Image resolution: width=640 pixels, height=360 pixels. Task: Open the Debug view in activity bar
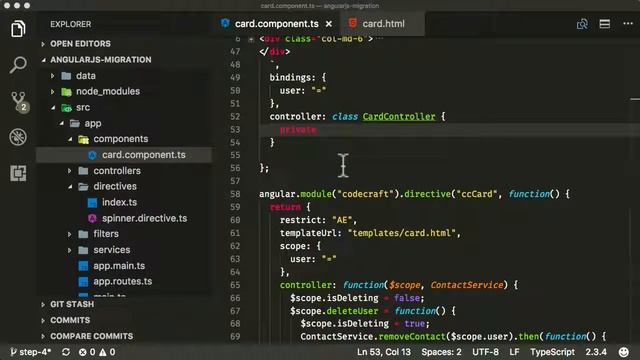pyautogui.click(x=18, y=137)
